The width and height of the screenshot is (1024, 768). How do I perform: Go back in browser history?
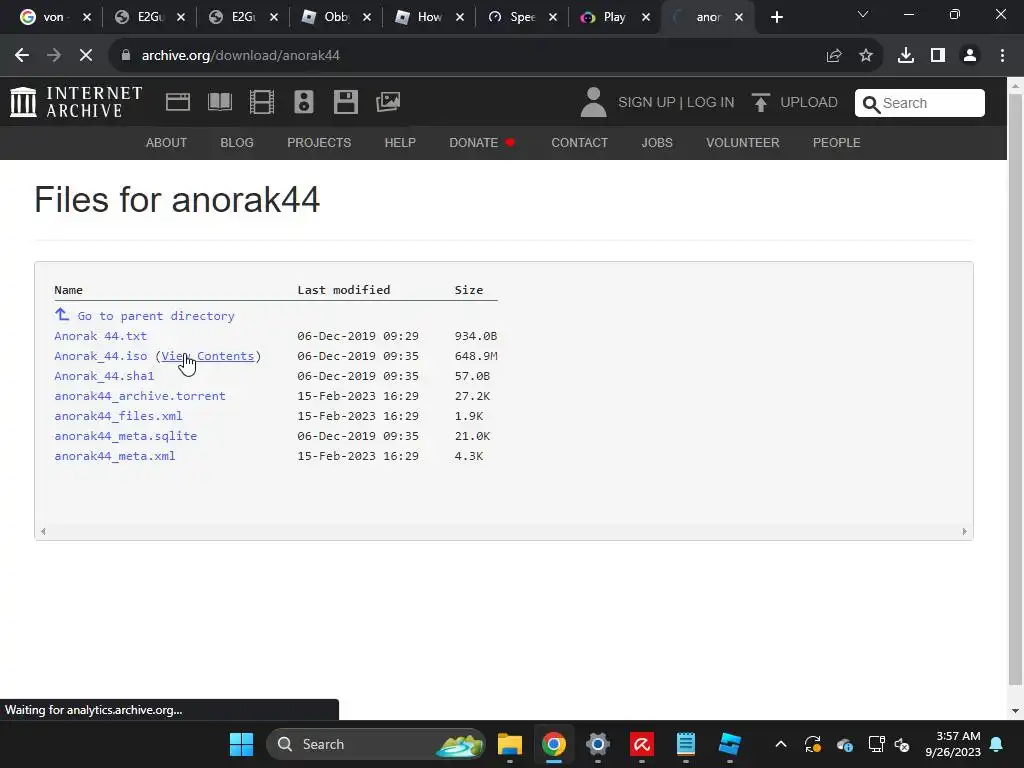click(22, 56)
